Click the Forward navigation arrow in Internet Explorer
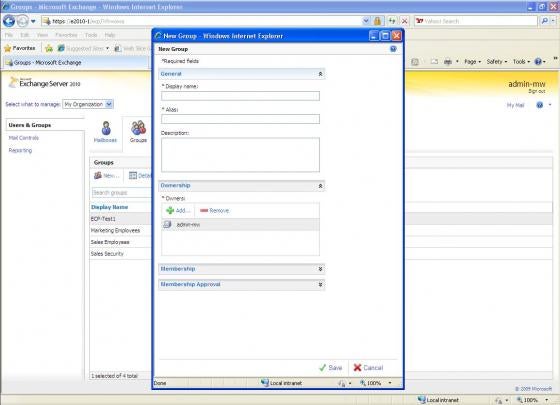This screenshot has width=560, height=405. [22, 21]
